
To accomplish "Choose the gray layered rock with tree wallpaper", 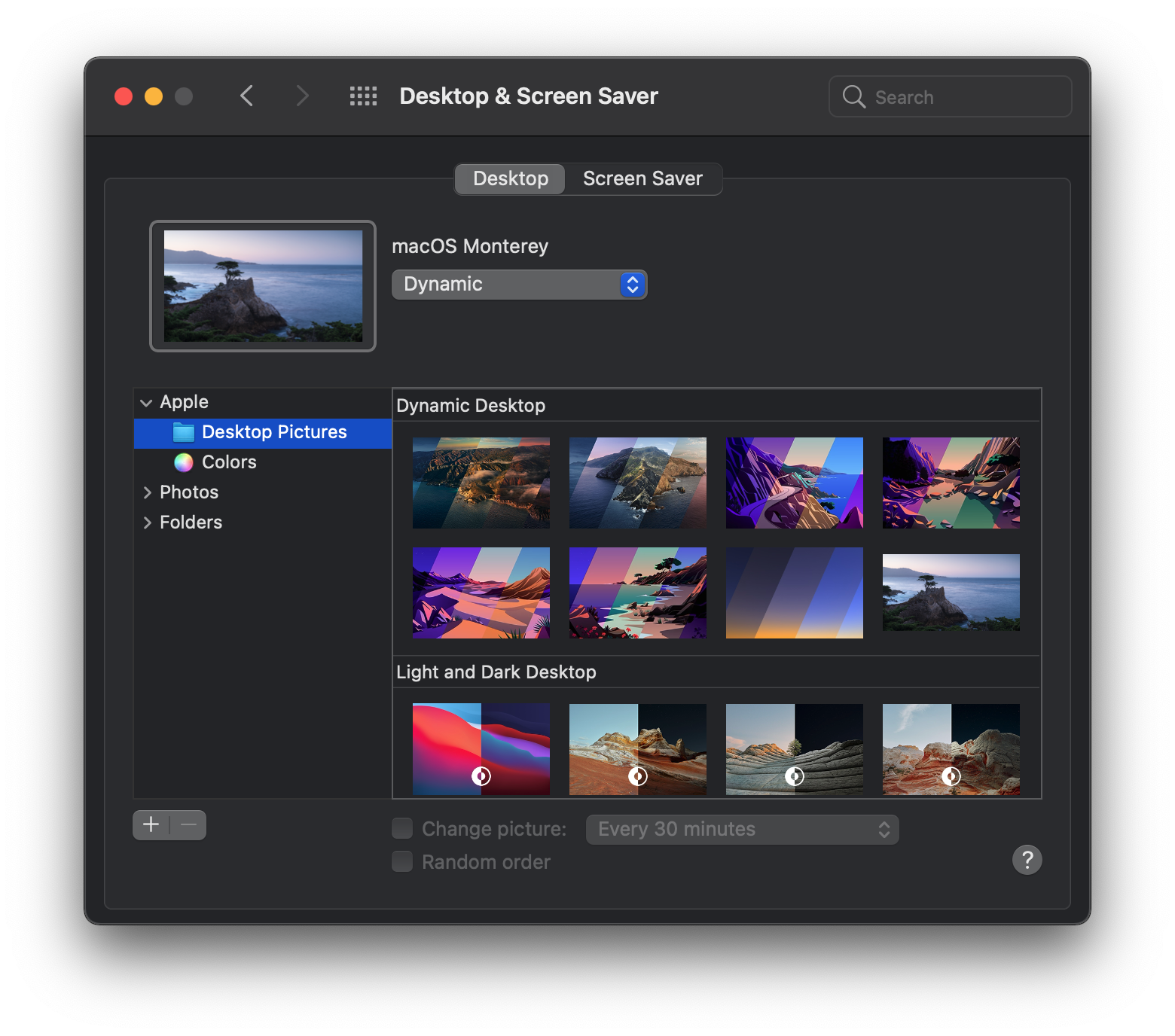I will tap(795, 749).
